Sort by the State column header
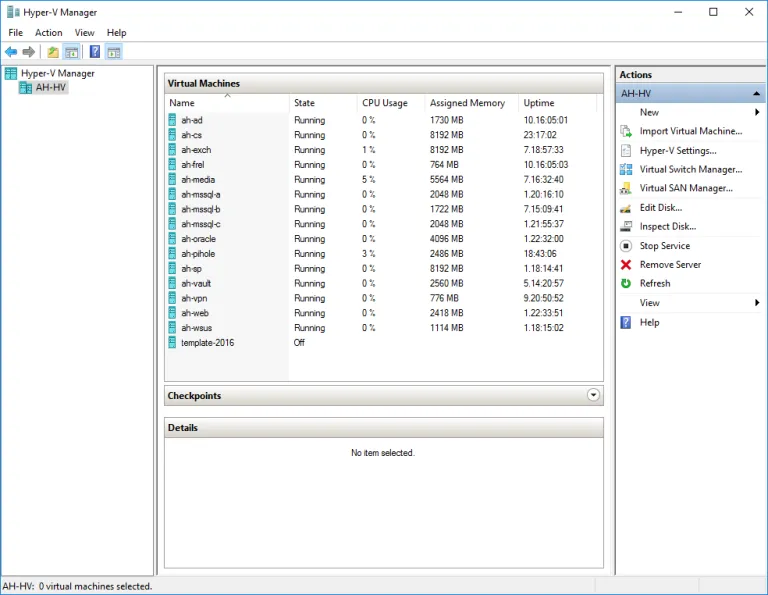The height and width of the screenshot is (595, 768). coord(323,103)
